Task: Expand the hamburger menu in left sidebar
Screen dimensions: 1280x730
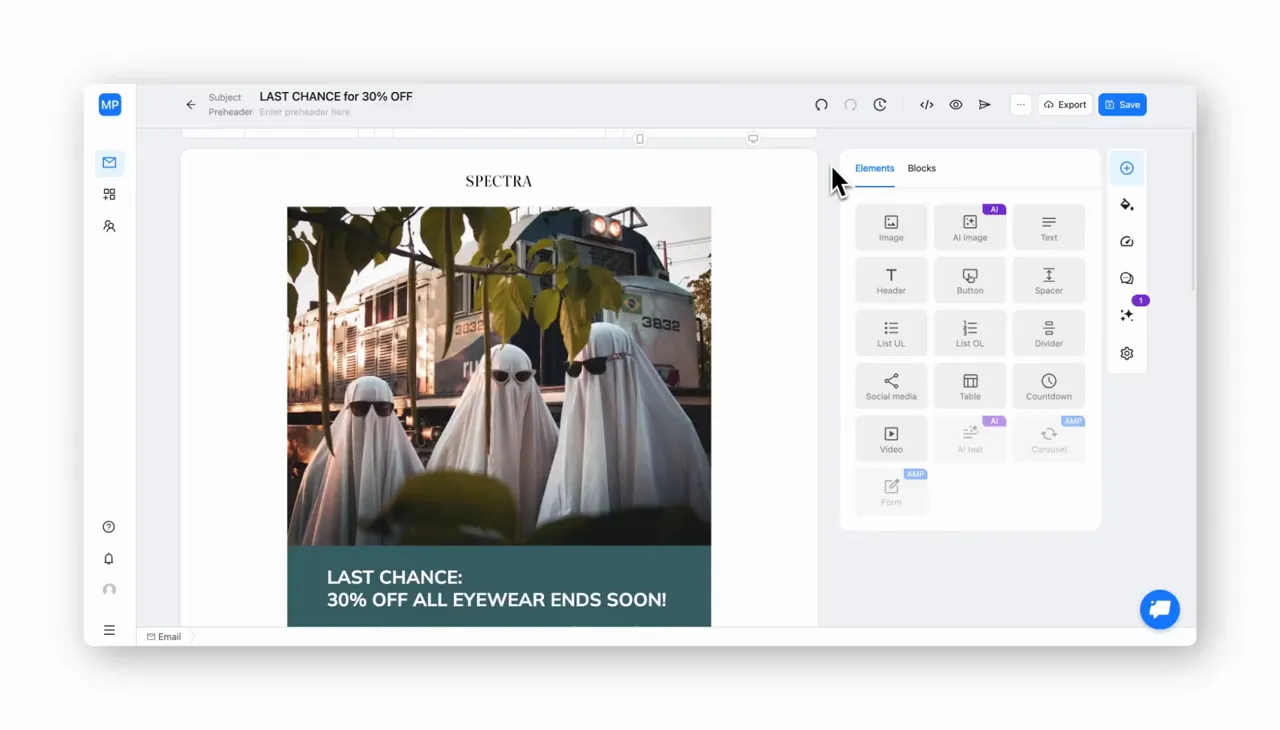Action: pyautogui.click(x=109, y=630)
